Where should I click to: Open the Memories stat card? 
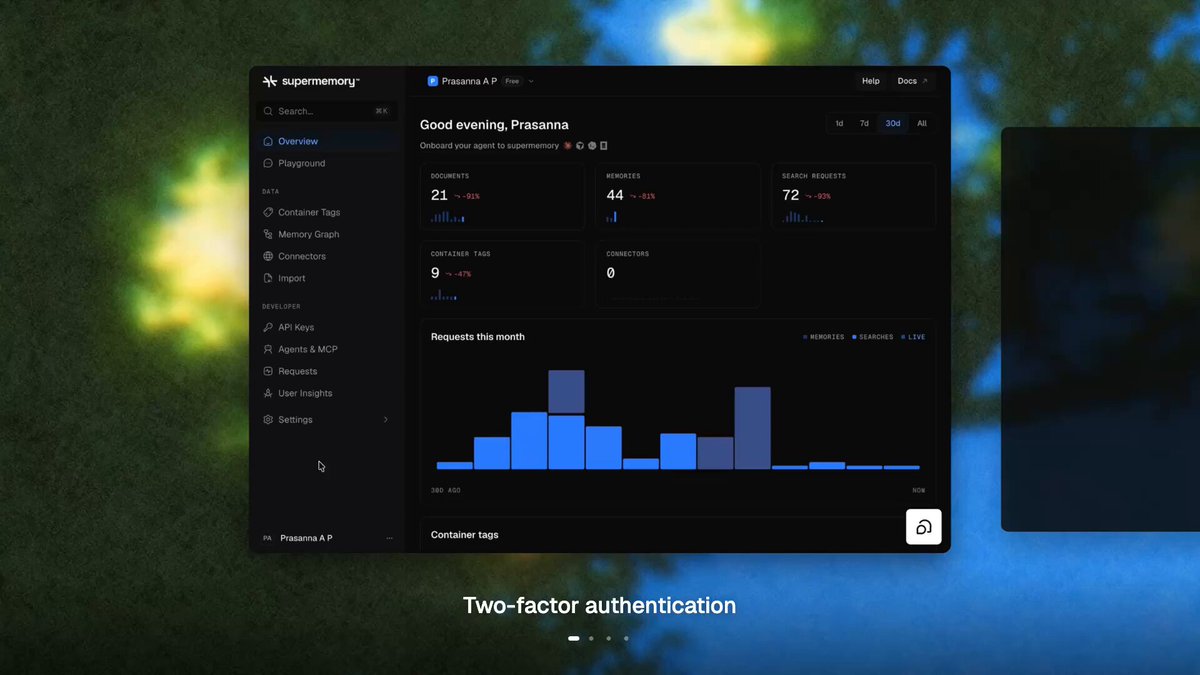point(678,196)
